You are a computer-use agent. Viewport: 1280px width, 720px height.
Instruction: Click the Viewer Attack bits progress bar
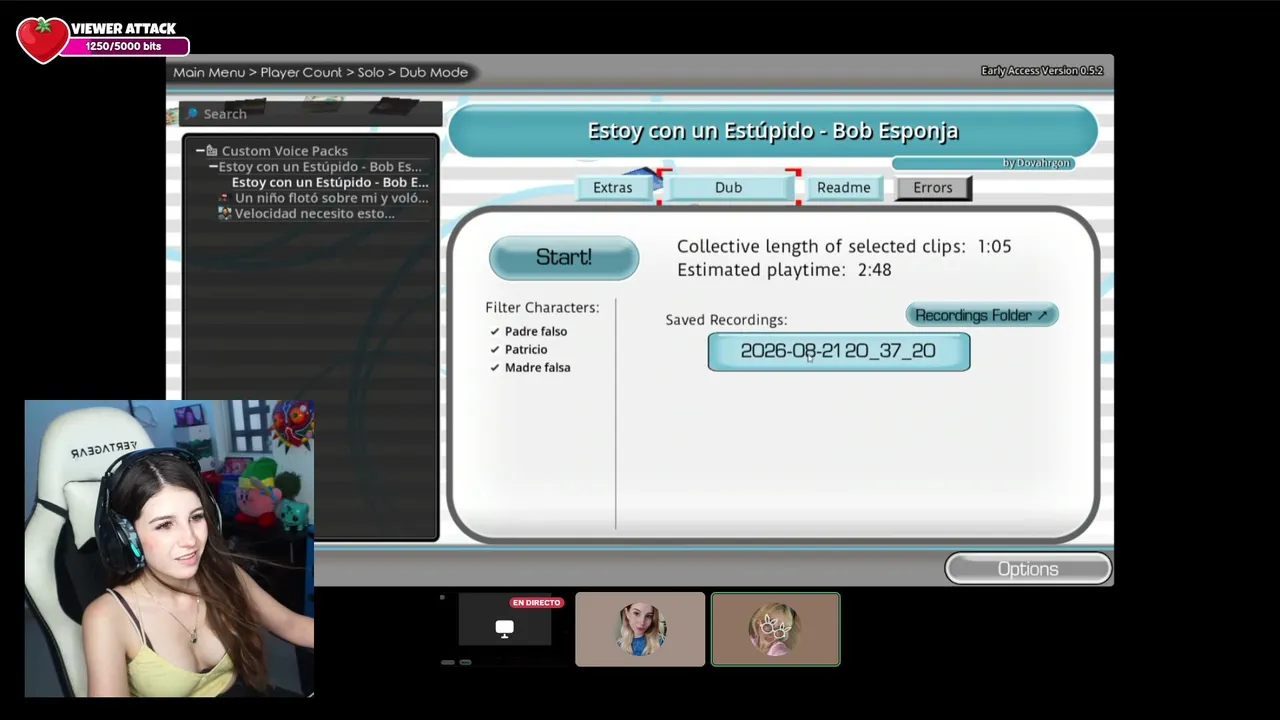(x=123, y=47)
